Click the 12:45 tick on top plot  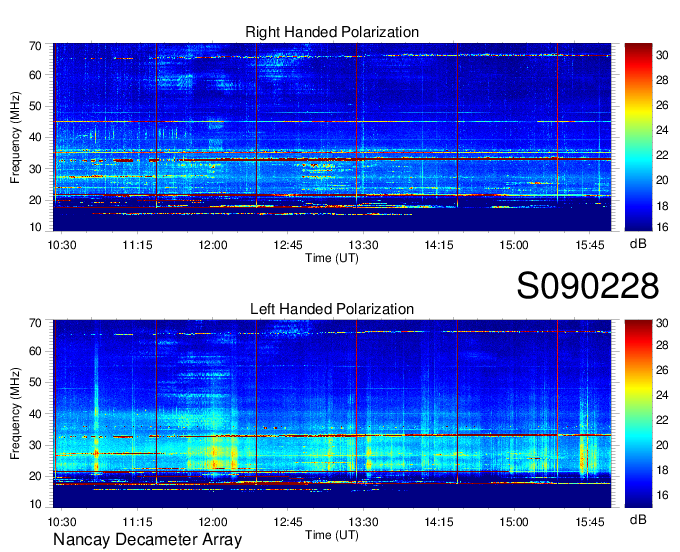coord(288,245)
